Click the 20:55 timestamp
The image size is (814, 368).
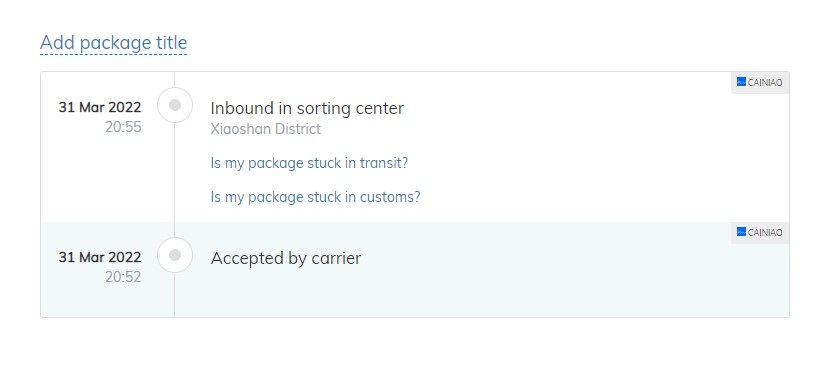pos(123,127)
